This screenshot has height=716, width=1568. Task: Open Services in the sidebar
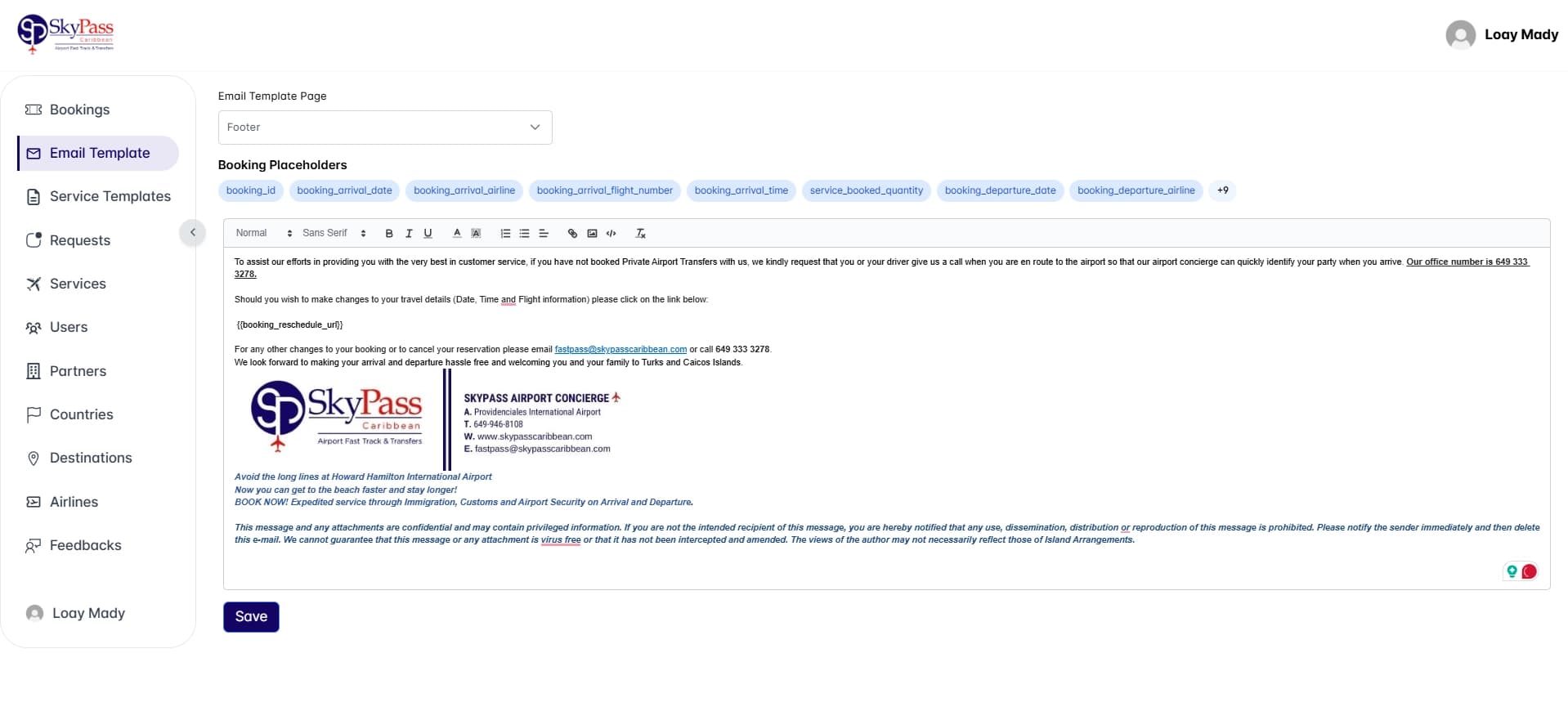(98, 284)
